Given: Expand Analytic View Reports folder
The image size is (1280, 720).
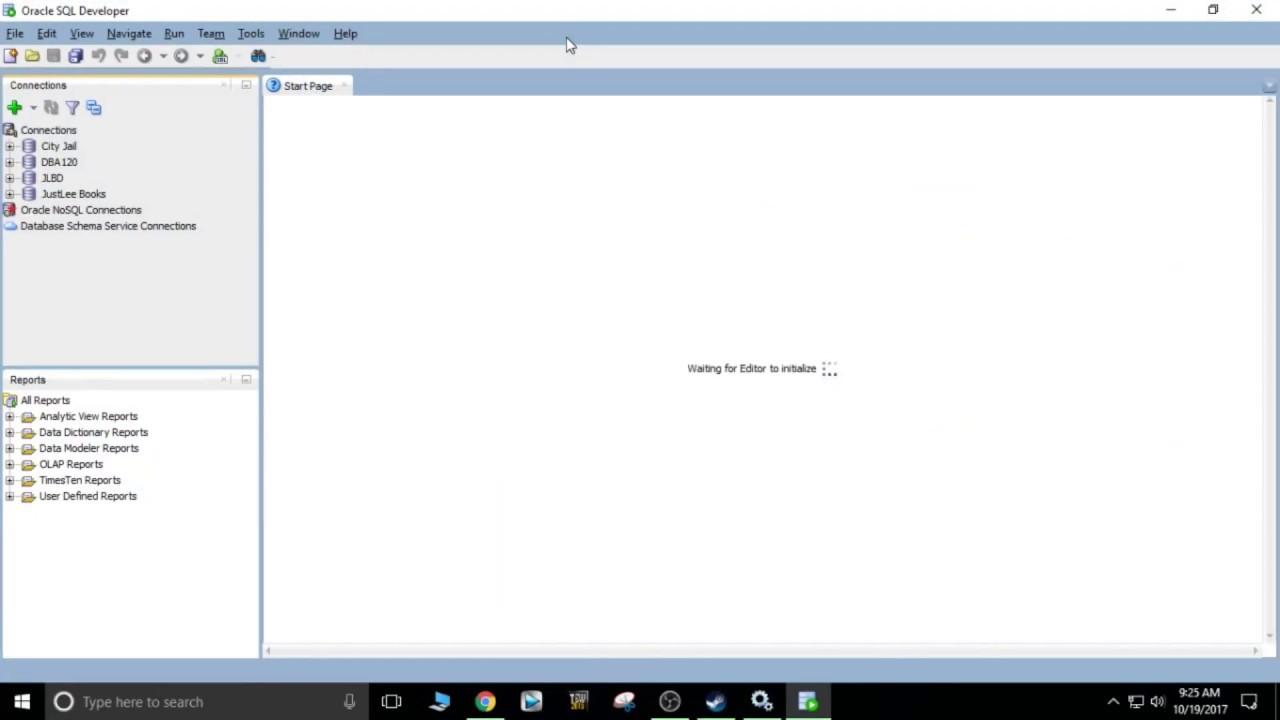Looking at the screenshot, I should click(10, 416).
